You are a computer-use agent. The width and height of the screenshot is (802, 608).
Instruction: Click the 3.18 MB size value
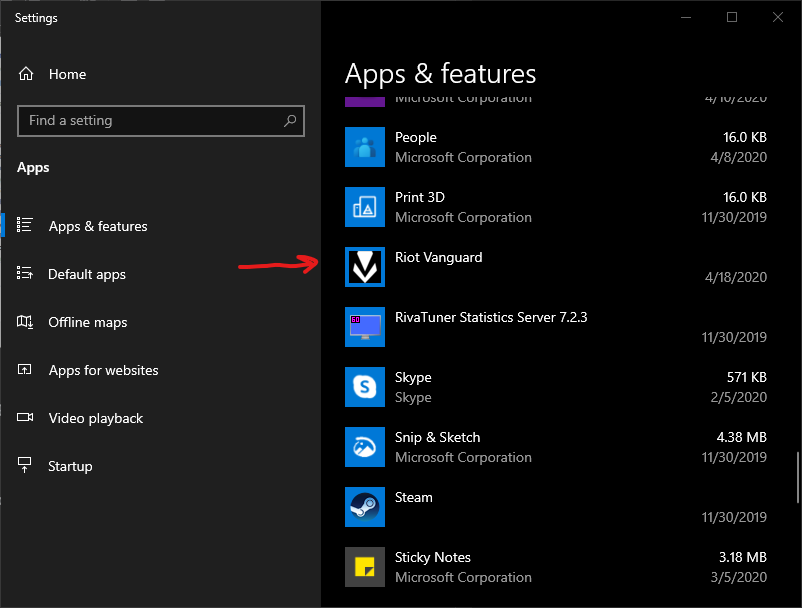tap(743, 557)
